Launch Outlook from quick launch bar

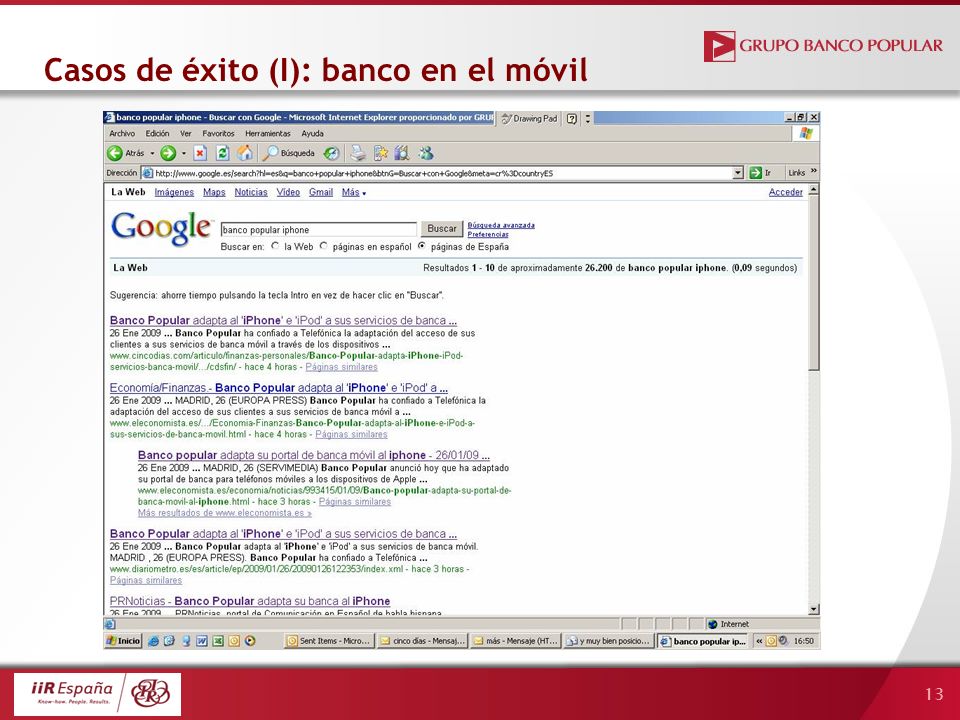coord(233,641)
